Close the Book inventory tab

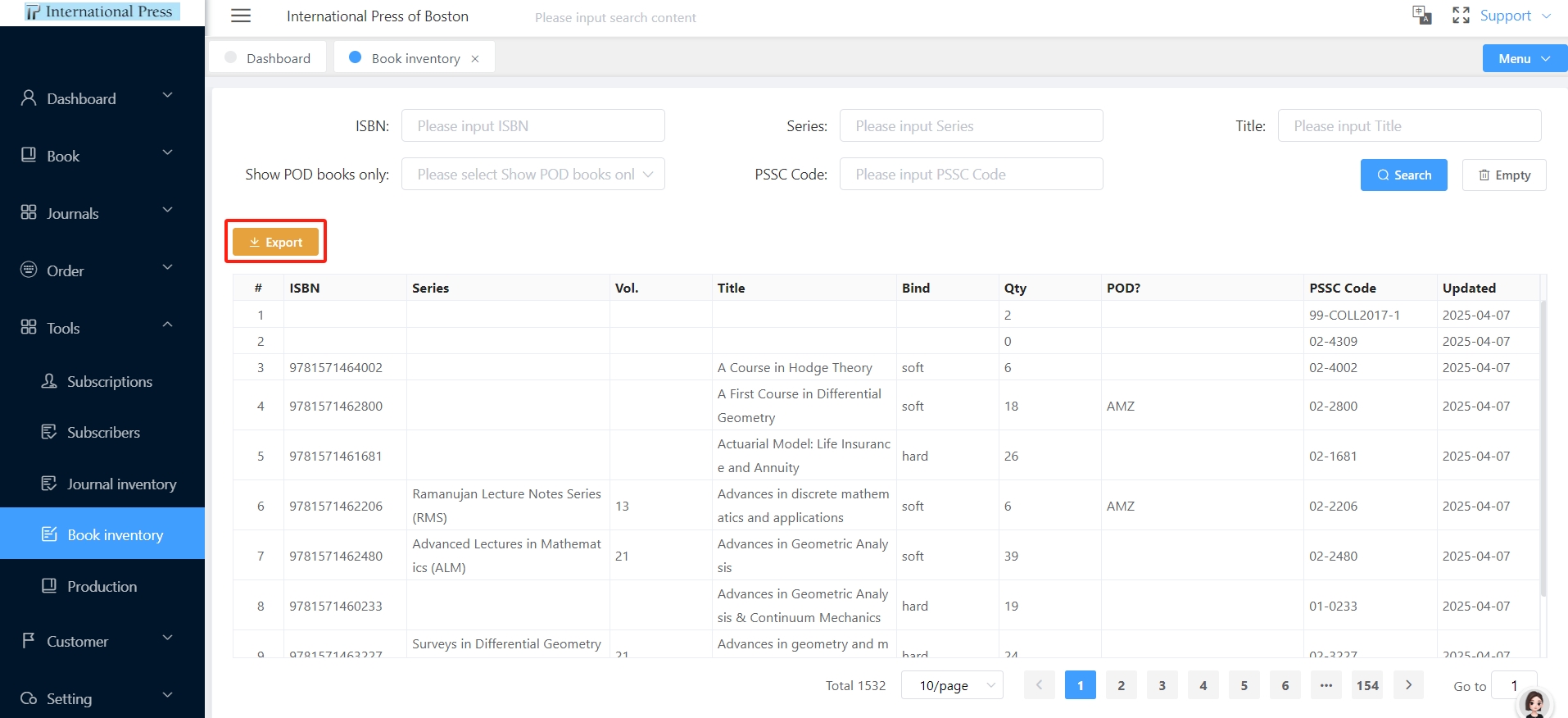pyautogui.click(x=475, y=59)
